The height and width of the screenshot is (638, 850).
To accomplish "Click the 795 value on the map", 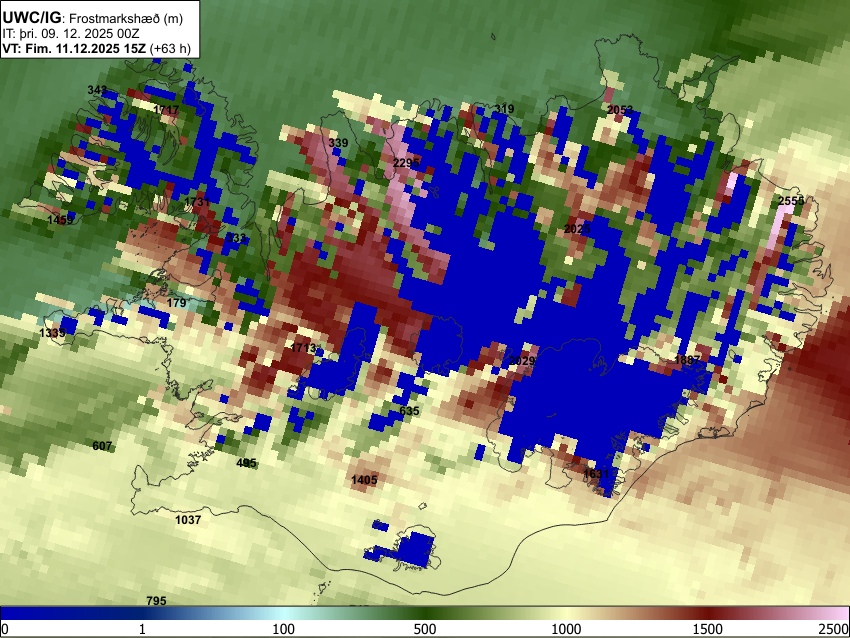I will coord(156,601).
